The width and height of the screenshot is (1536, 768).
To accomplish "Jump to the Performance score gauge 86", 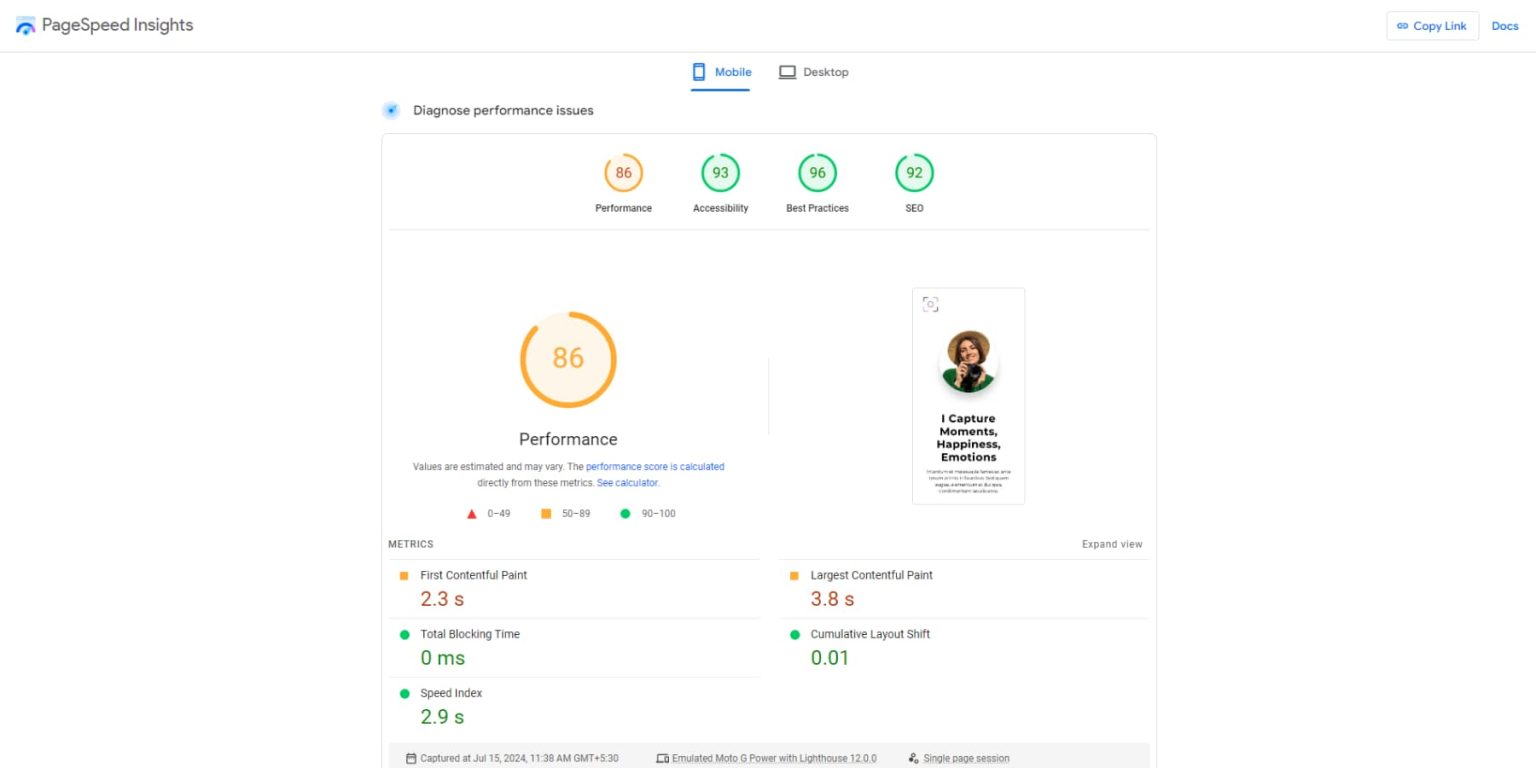I will (623, 173).
